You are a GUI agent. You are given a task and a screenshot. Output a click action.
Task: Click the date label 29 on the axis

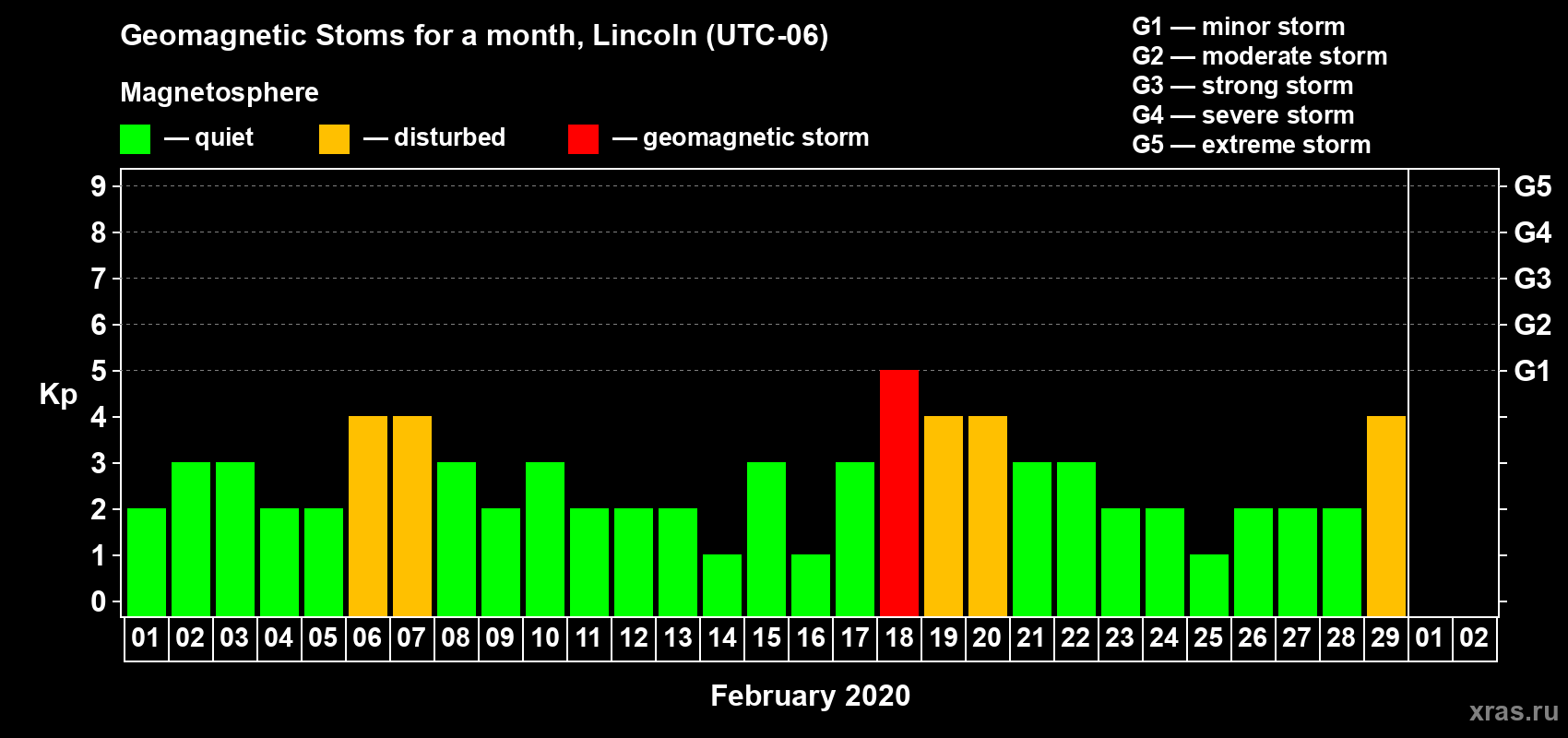coord(1386,637)
